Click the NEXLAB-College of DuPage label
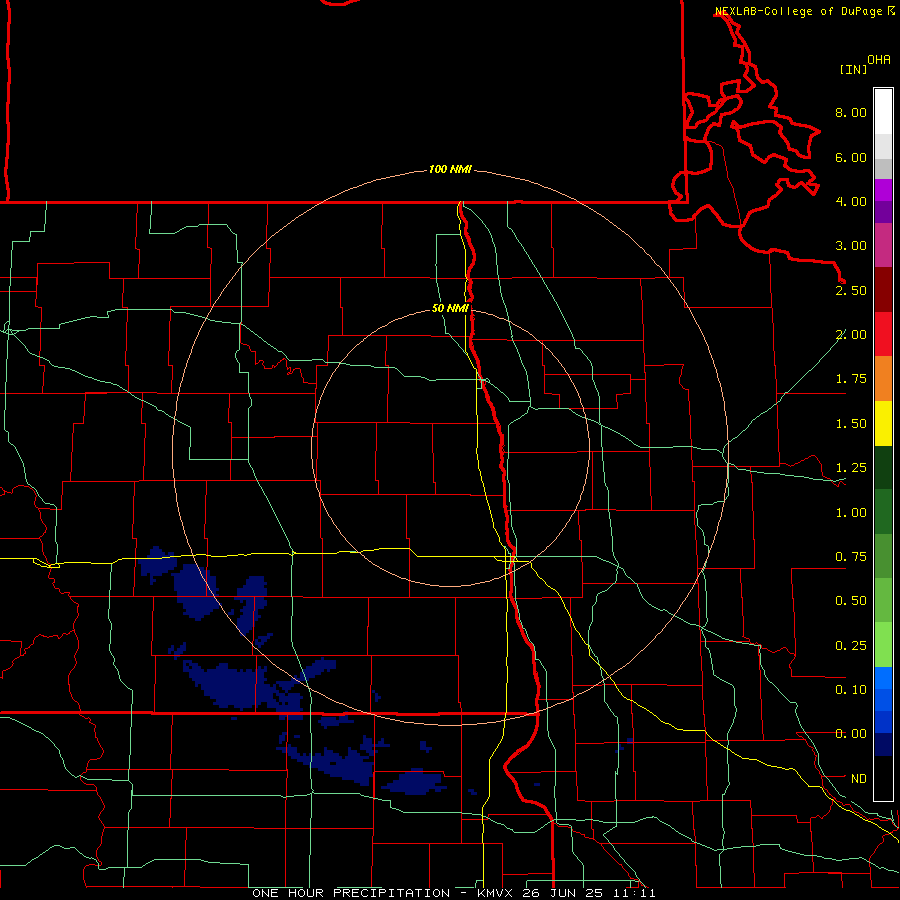Screen dimensions: 900x900 (x=798, y=11)
